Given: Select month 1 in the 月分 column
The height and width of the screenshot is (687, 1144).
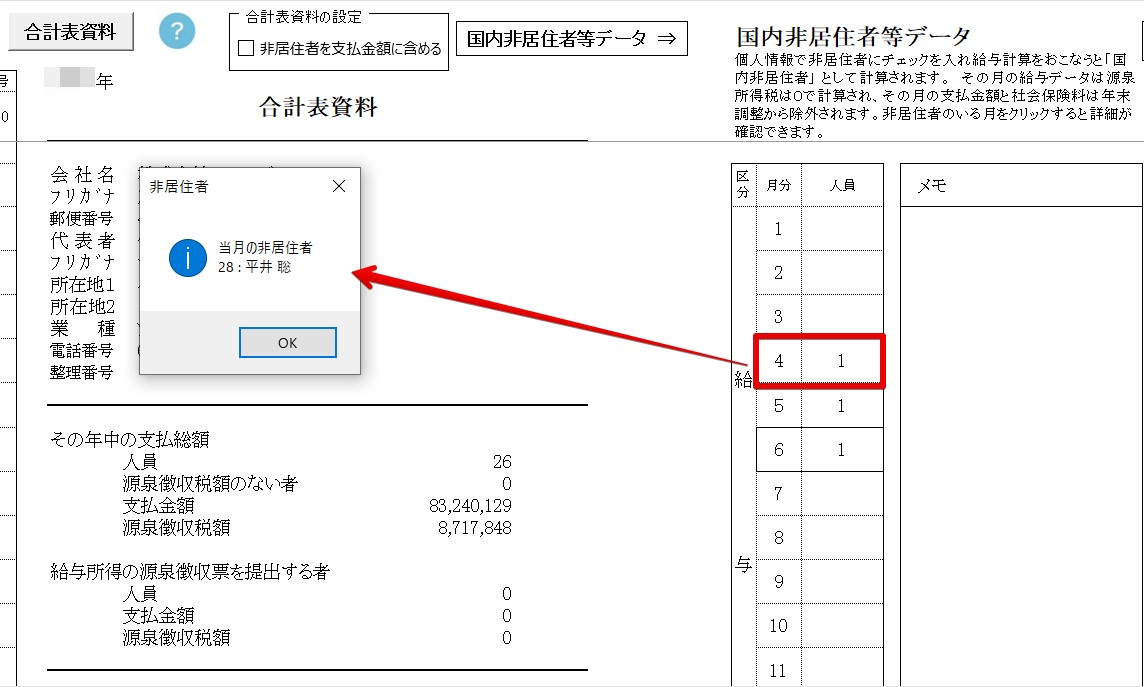Looking at the screenshot, I should (779, 229).
